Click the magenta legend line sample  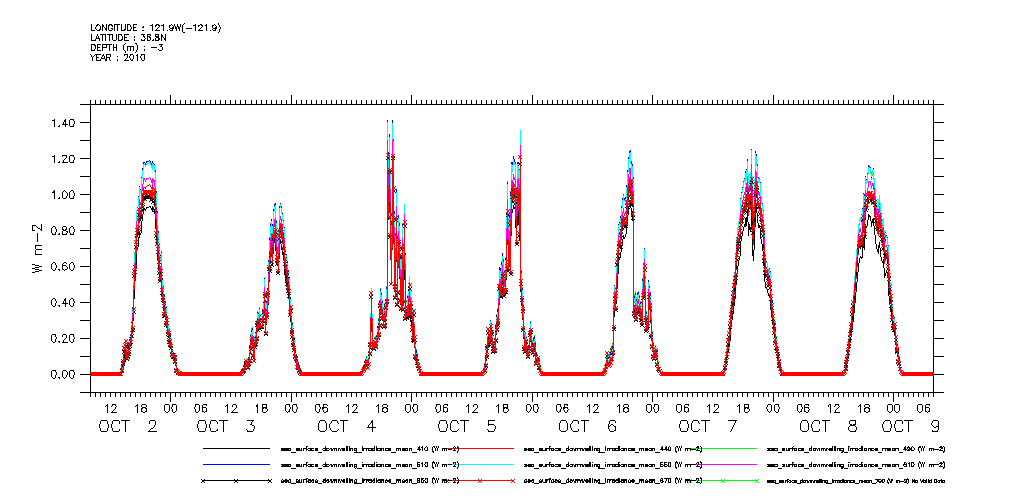click(x=723, y=464)
